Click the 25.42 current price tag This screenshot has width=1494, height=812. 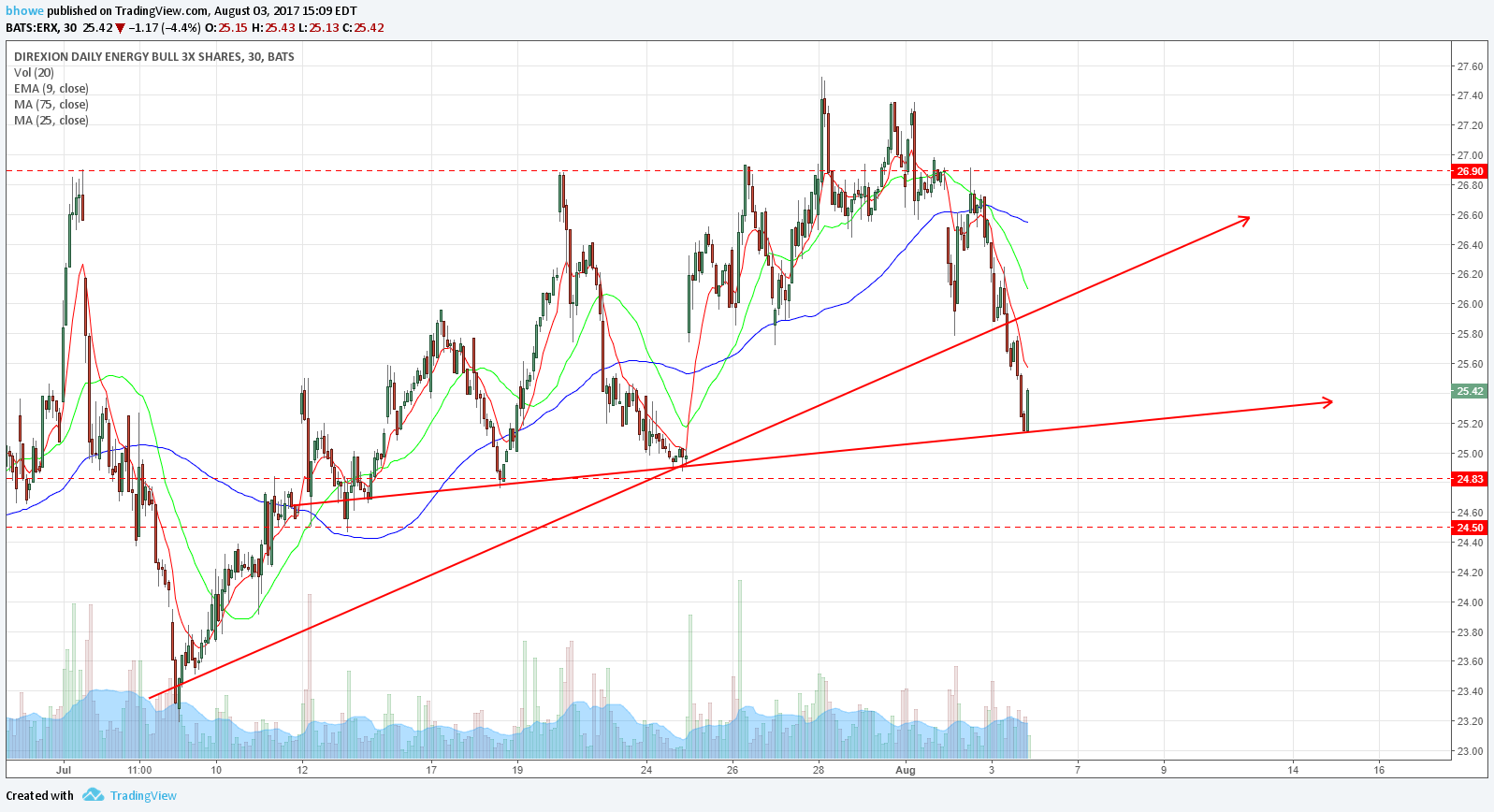[x=1469, y=391]
